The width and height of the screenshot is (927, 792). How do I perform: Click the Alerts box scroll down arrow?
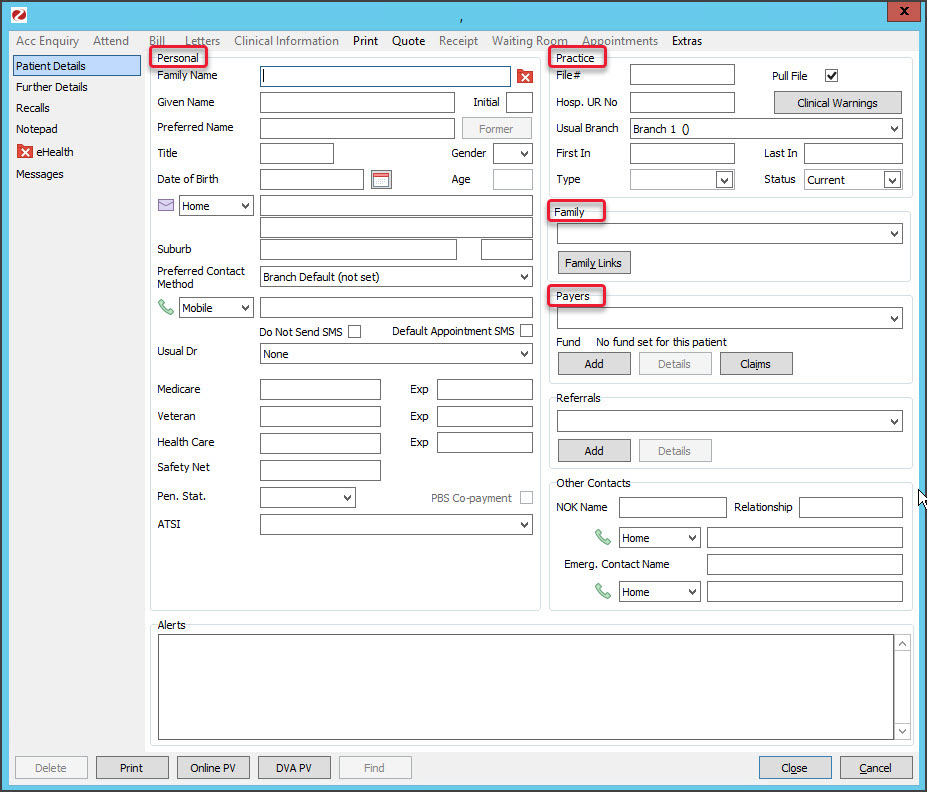point(903,732)
